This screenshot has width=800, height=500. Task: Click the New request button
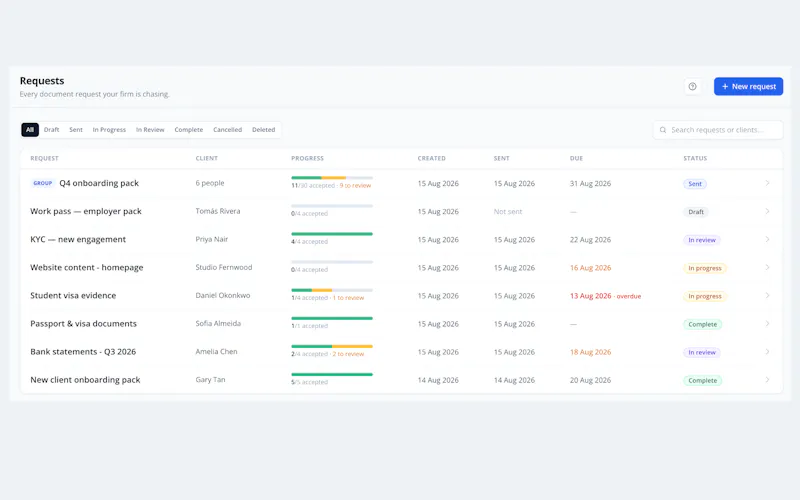748,87
